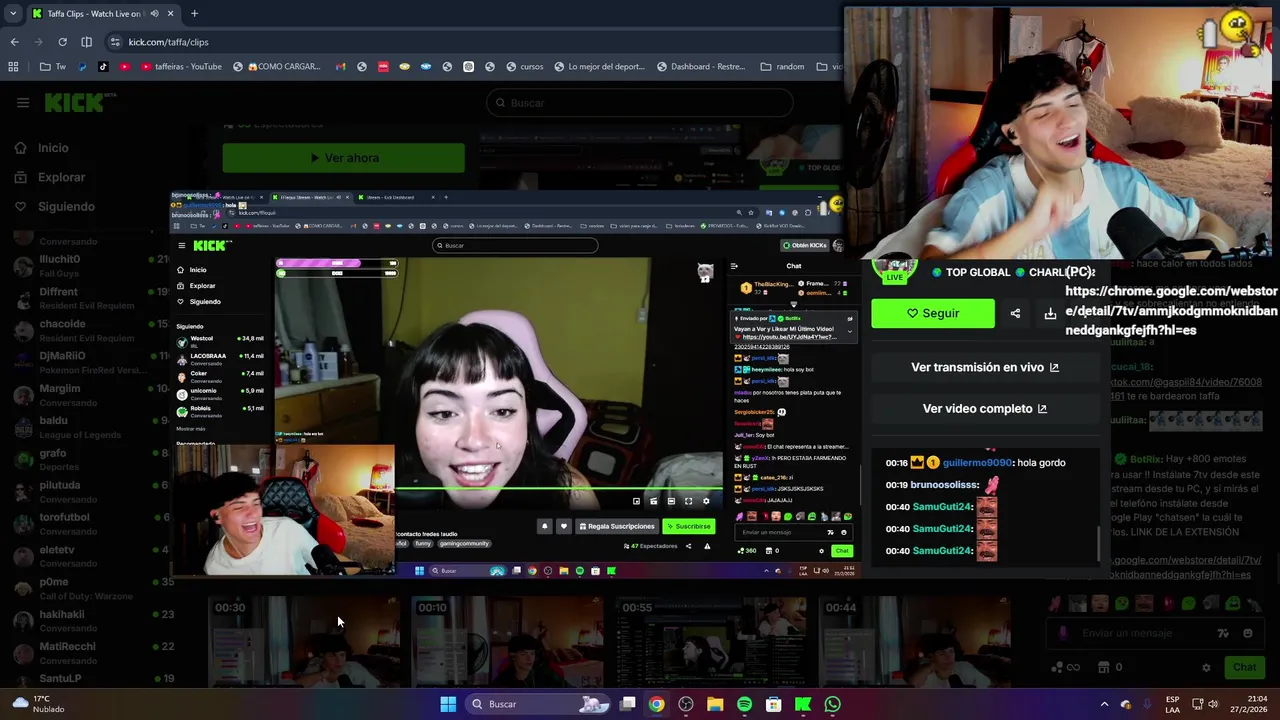This screenshot has height=720, width=1280.
Task: Open the 00:44 clip thumbnail
Action: (x=914, y=641)
